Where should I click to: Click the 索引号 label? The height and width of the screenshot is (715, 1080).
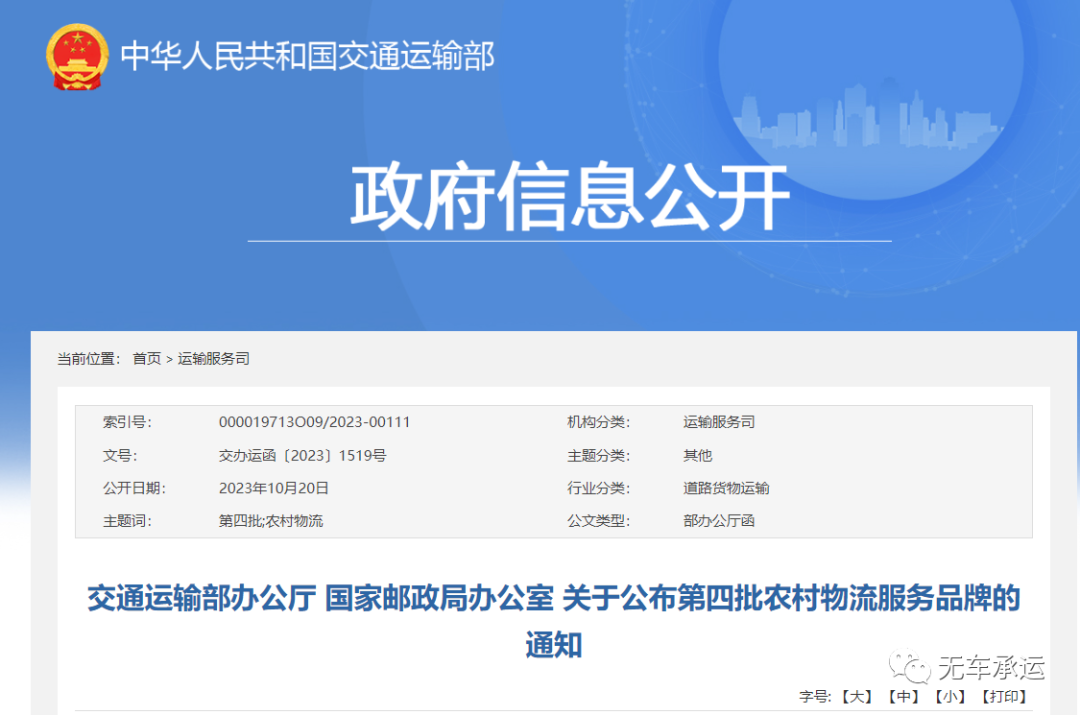click(x=127, y=422)
